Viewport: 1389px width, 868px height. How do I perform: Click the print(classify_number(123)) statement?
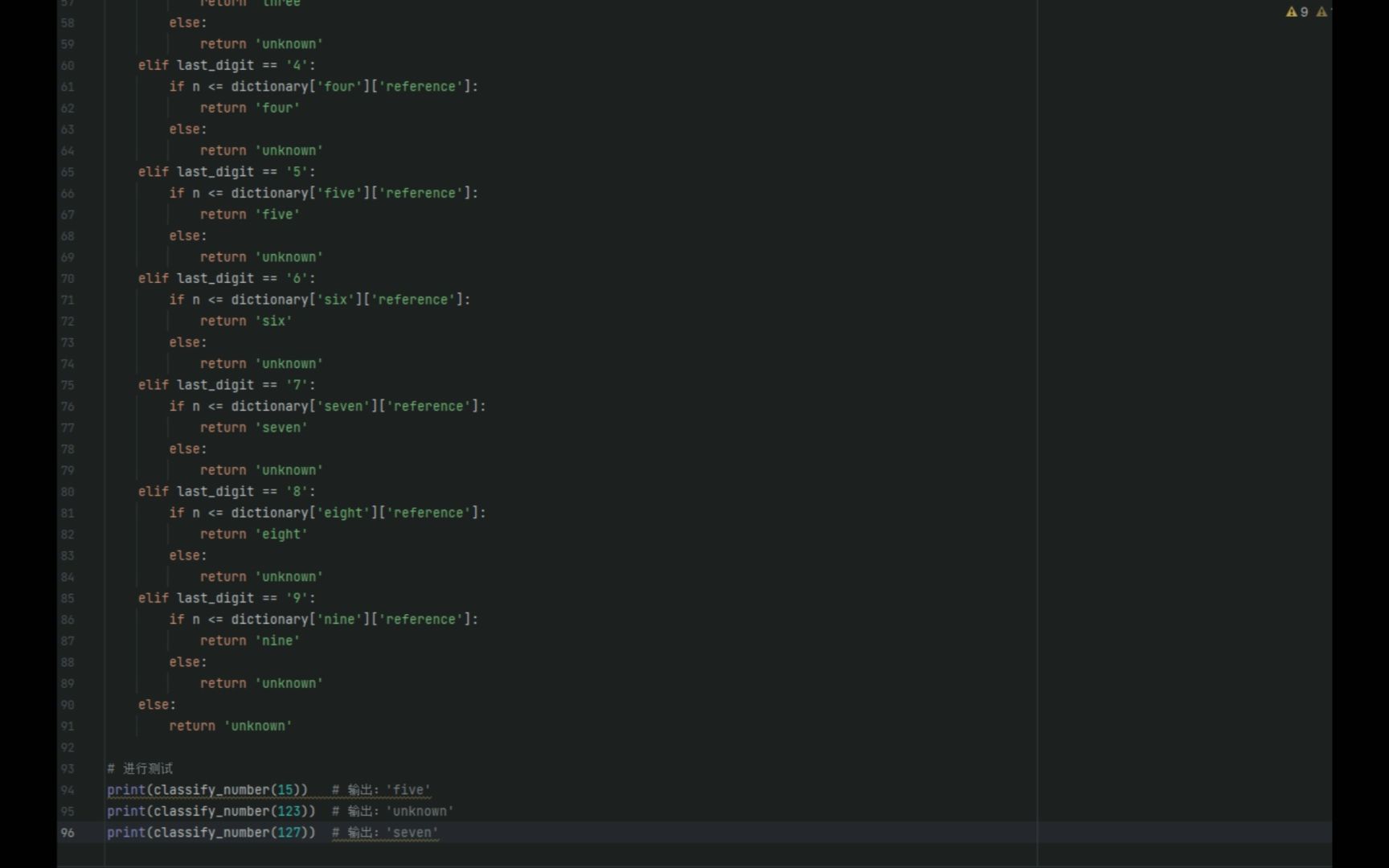click(x=211, y=811)
